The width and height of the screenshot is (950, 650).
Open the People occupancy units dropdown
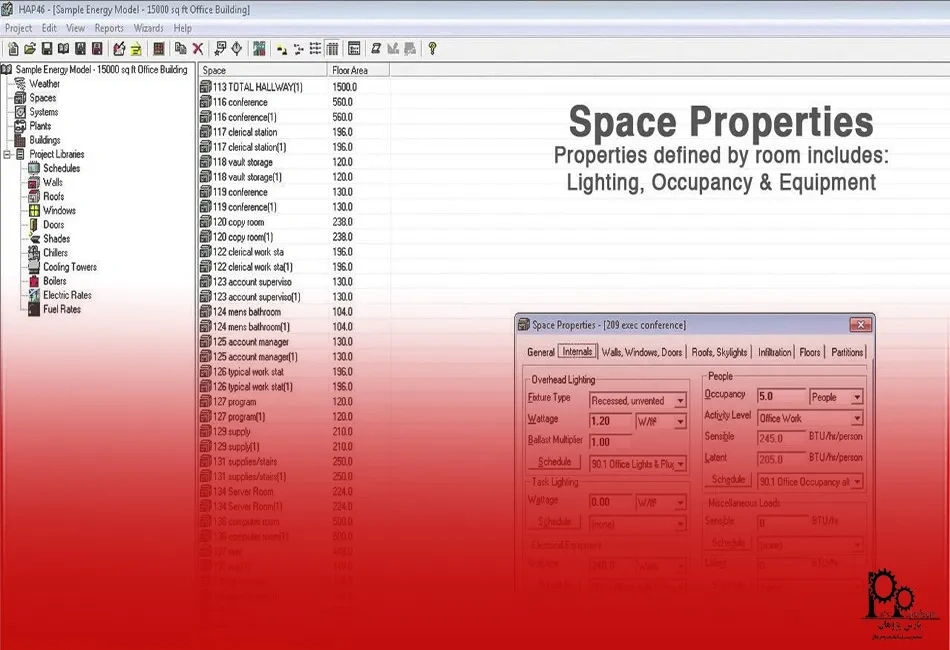click(856, 397)
